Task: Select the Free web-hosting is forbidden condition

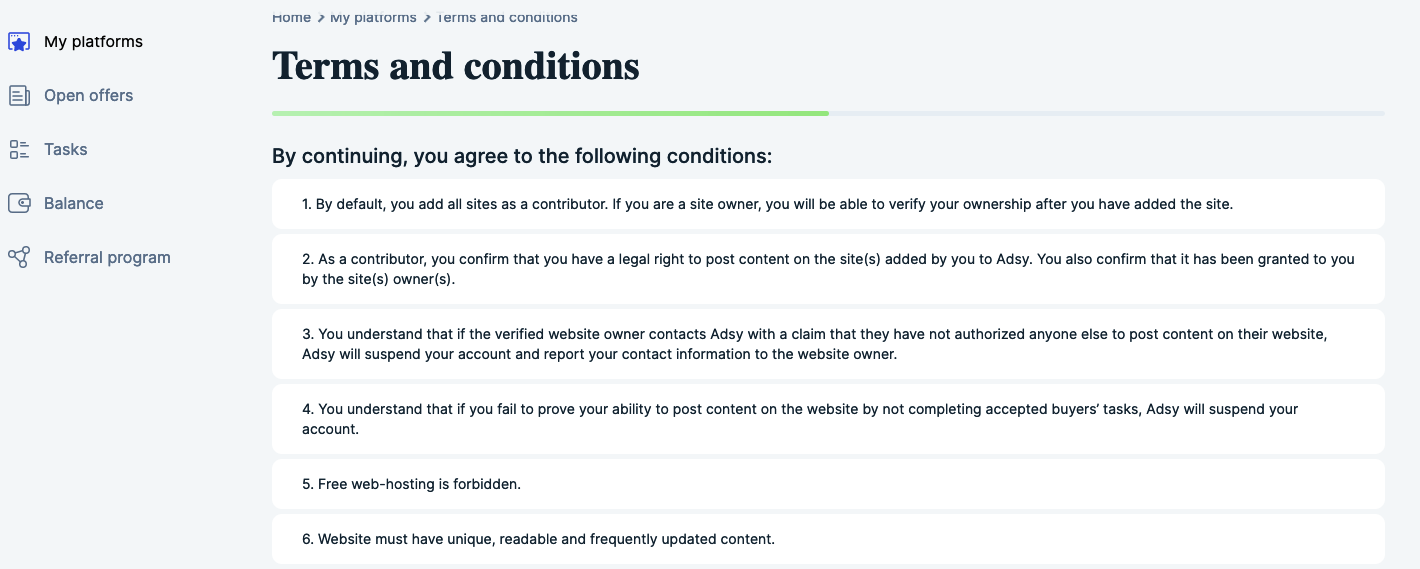Action: (x=828, y=484)
